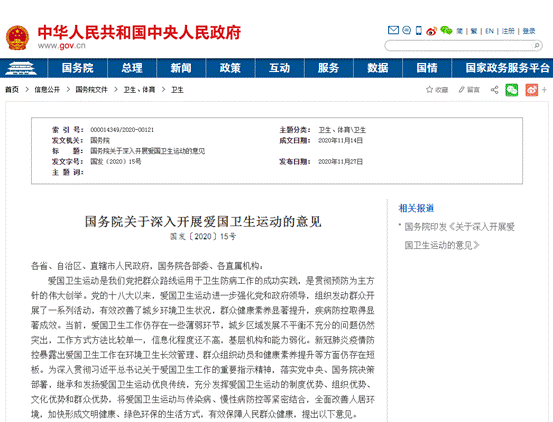Switch to 繁 traditional Chinese
Screen dimensions: 553x422
click(474, 31)
